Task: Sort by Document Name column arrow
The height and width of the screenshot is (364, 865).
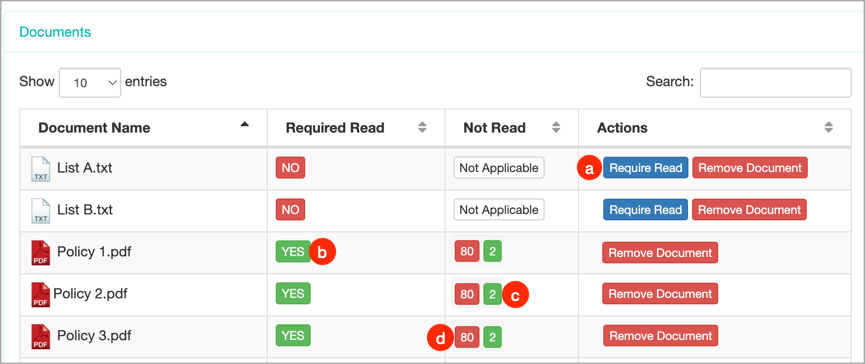Action: pos(244,125)
